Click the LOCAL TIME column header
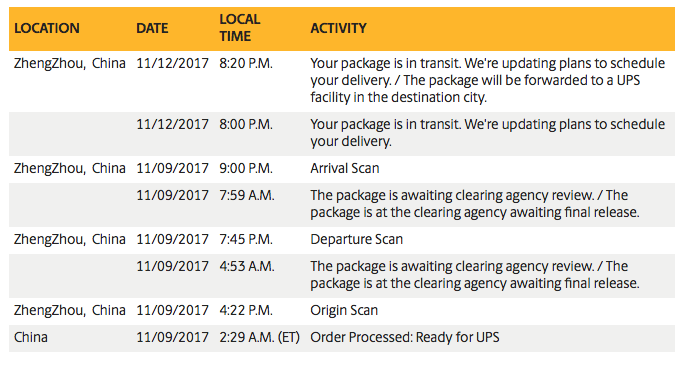 coord(240,28)
